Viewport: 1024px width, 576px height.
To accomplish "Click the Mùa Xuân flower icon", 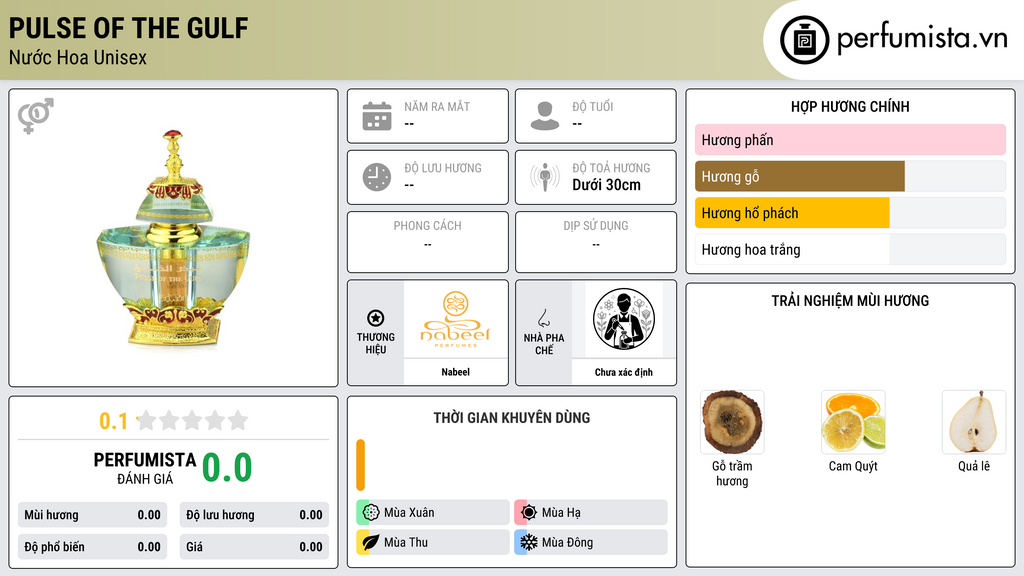I will click(x=371, y=513).
